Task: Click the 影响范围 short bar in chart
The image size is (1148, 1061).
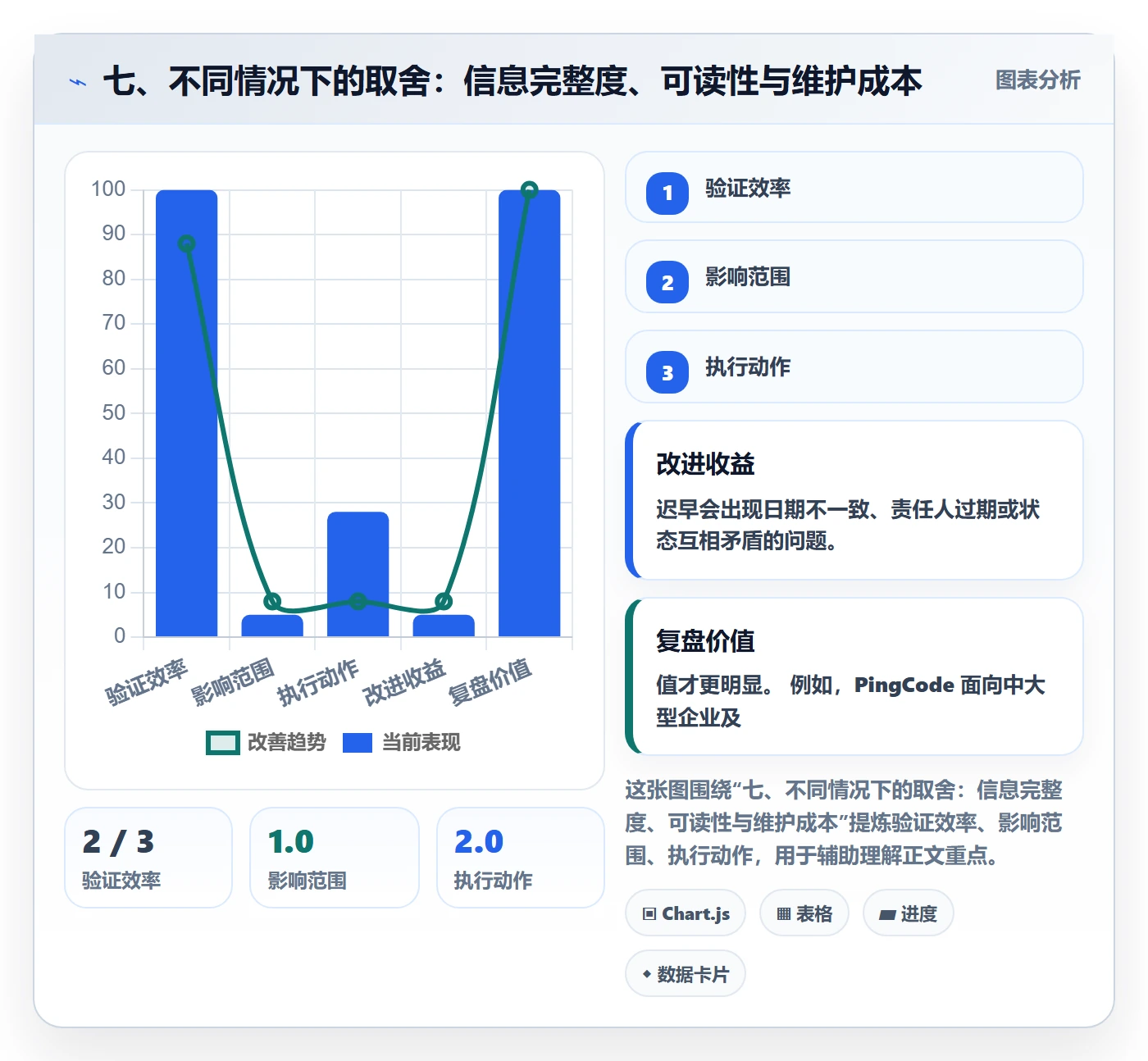Action: pyautogui.click(x=272, y=626)
